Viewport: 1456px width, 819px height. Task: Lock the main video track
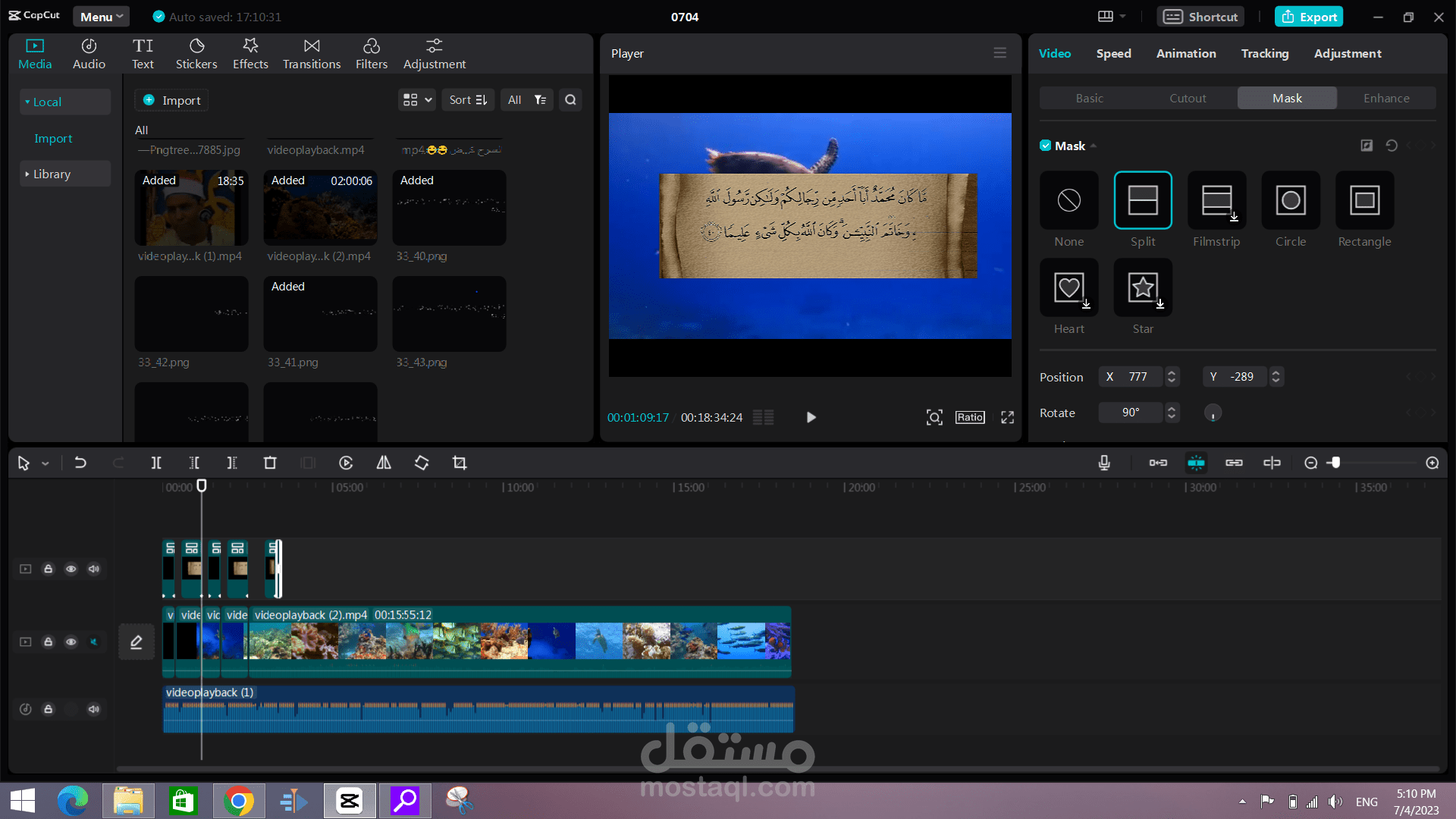point(48,642)
